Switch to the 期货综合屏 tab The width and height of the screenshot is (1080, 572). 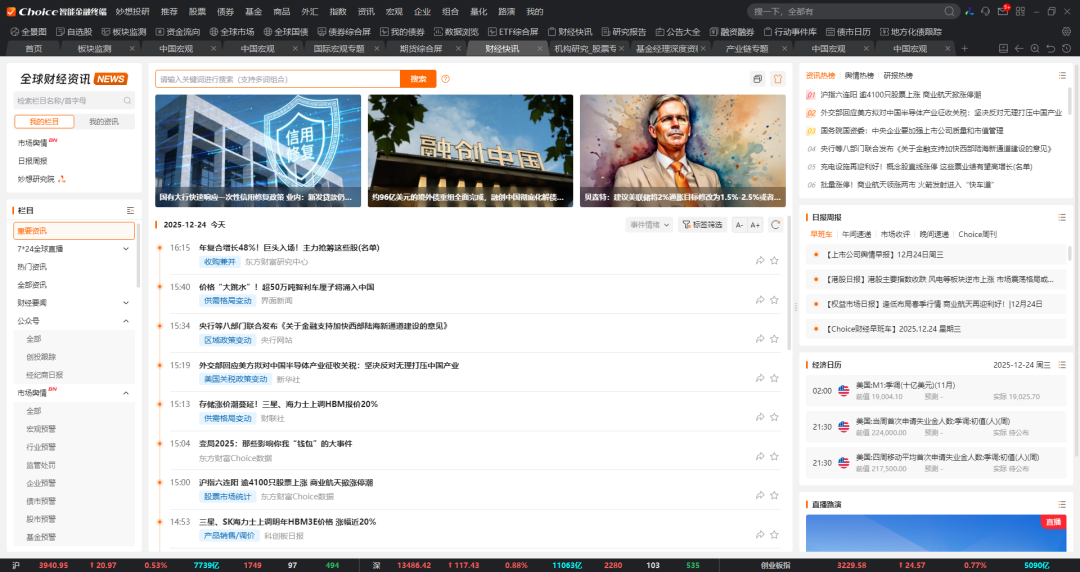click(x=421, y=48)
